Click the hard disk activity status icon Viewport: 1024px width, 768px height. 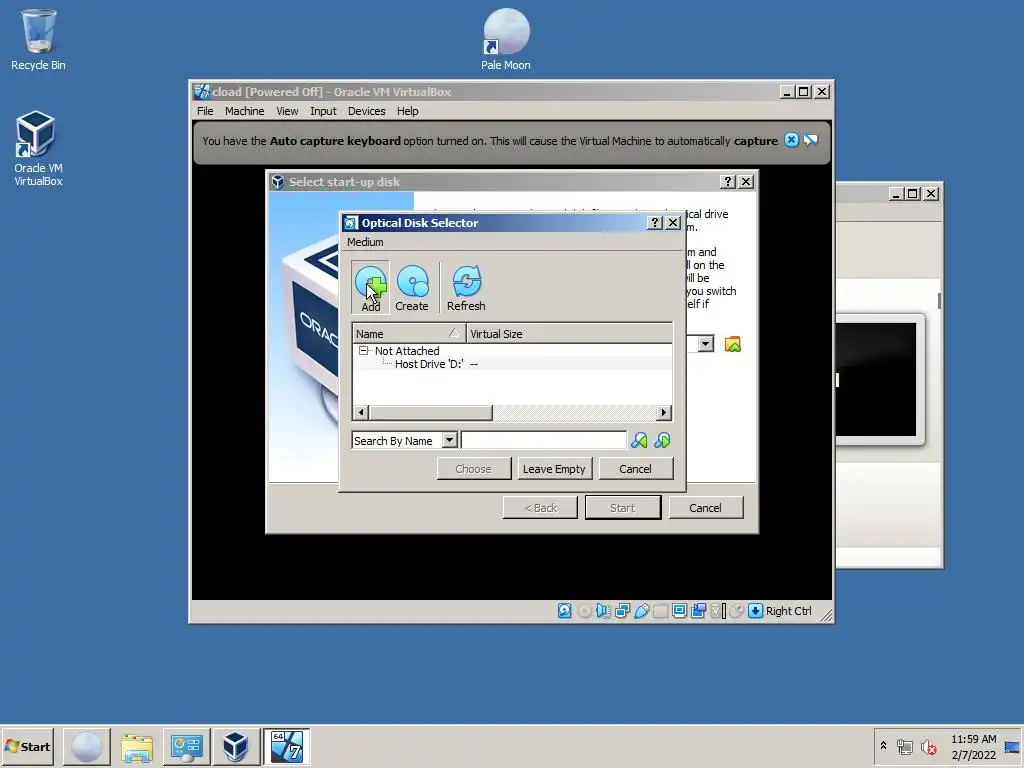coord(565,611)
